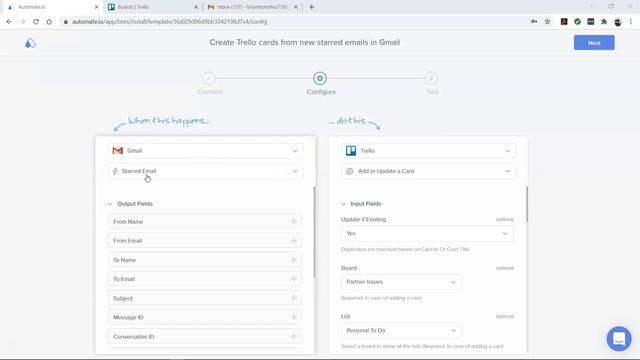Switch to the Boards | Trello tab

(152, 7)
